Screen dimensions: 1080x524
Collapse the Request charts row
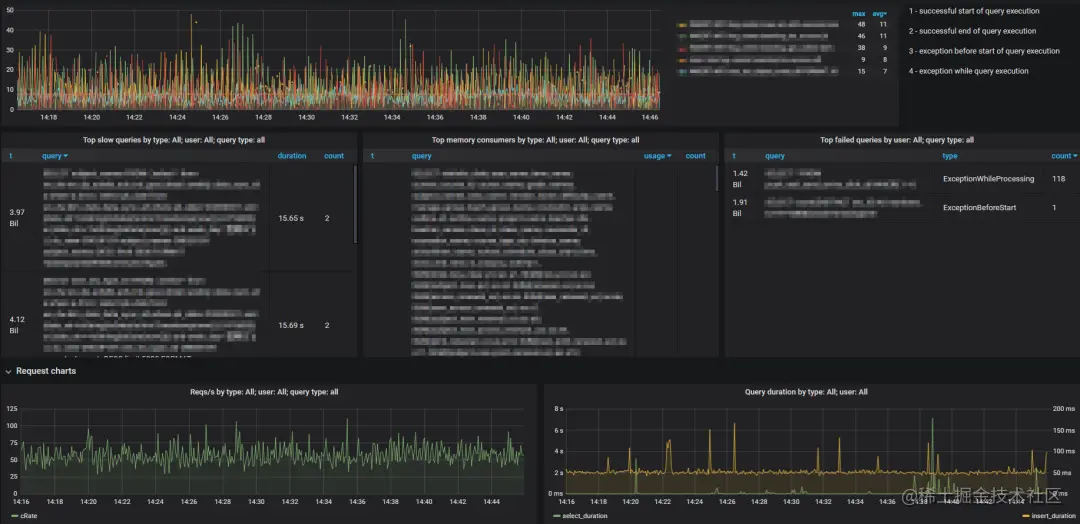[x=40, y=371]
